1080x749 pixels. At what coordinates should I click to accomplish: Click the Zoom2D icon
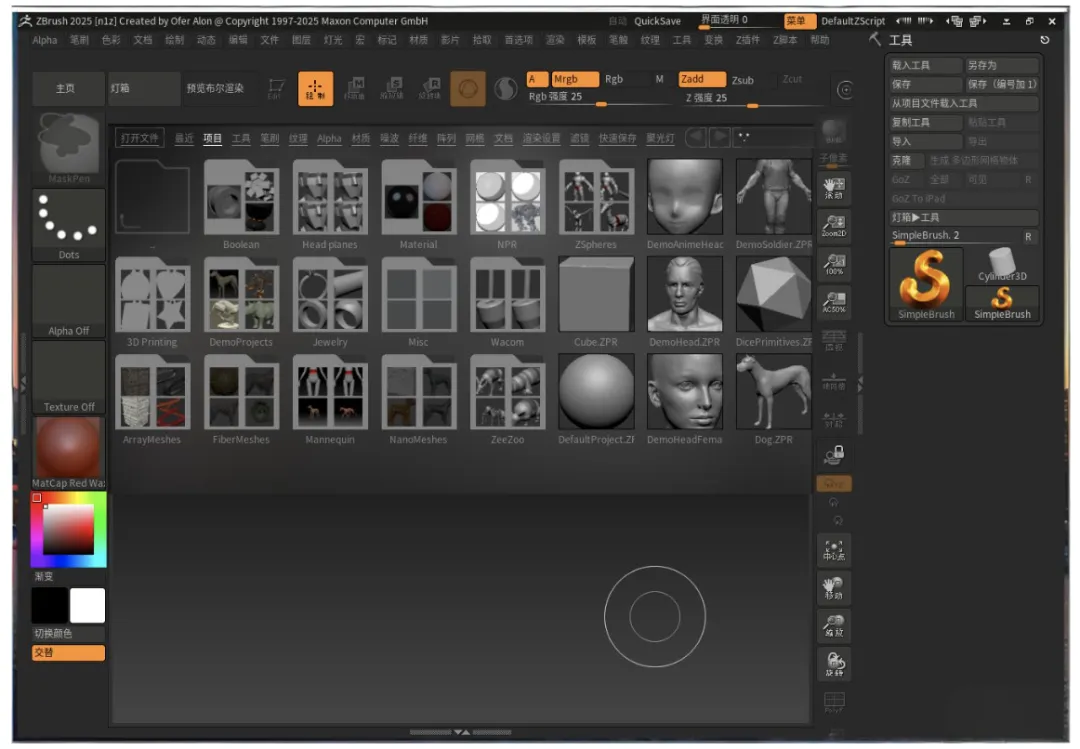click(x=833, y=226)
